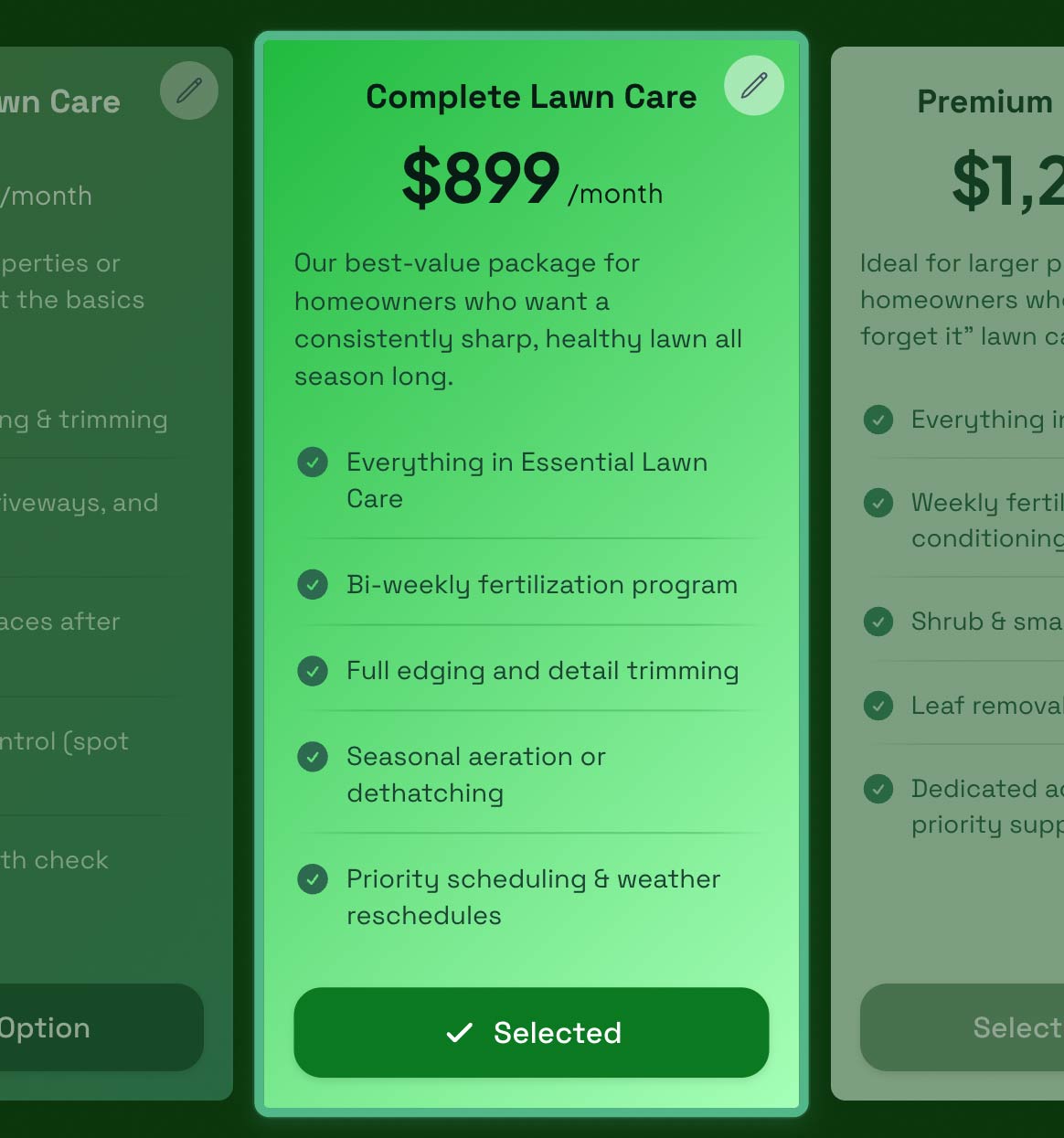The image size is (1064, 1138).
Task: Click the $899 price on Complete Lawn Care
Action: click(x=479, y=179)
